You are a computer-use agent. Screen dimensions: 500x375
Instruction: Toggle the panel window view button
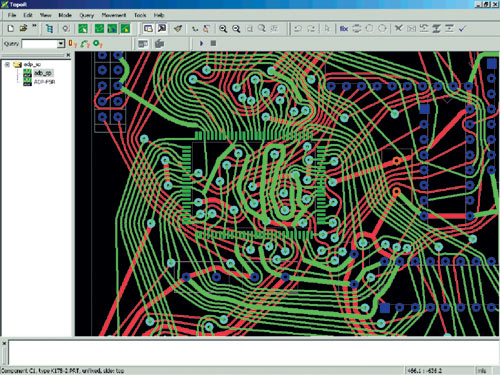(148, 29)
